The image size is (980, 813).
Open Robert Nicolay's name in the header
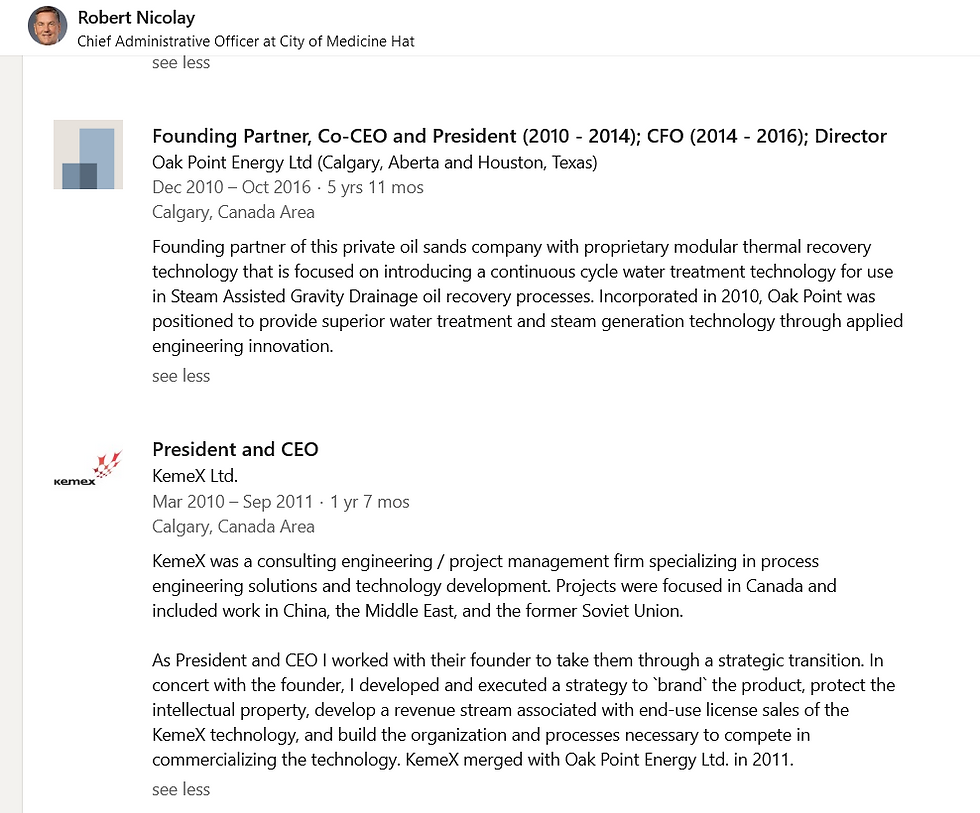pos(136,17)
